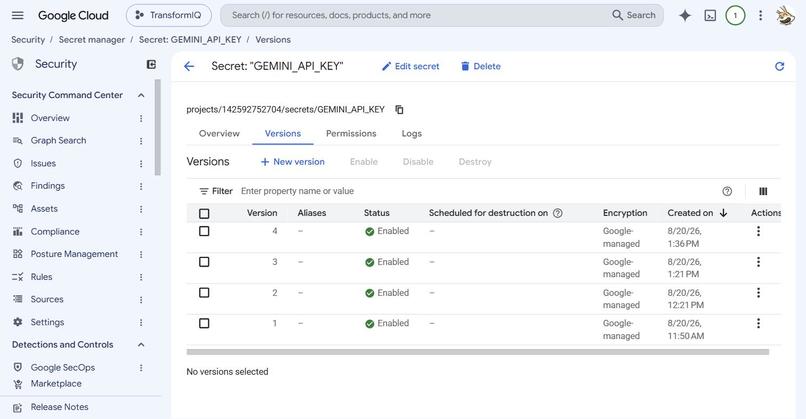Viewport: 806px width, 419px height.
Task: Collapse Security Command Center section
Action: click(x=141, y=96)
